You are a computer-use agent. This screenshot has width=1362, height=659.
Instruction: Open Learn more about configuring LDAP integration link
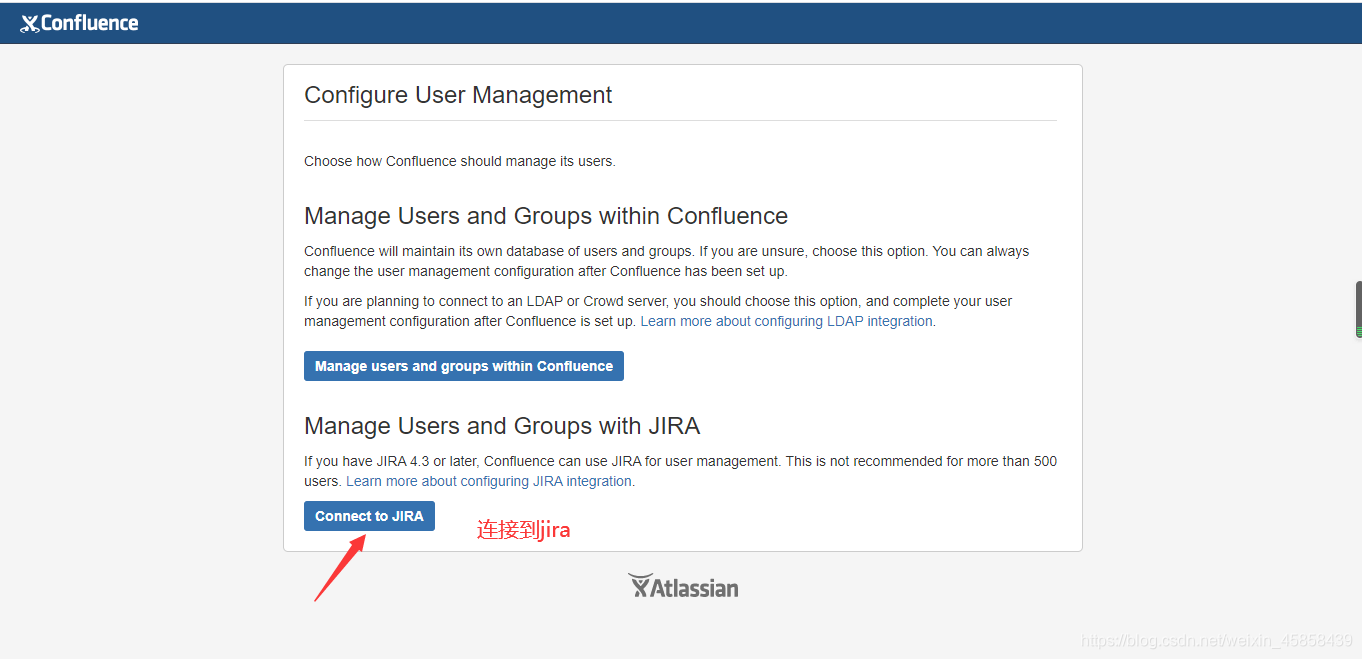click(x=786, y=321)
